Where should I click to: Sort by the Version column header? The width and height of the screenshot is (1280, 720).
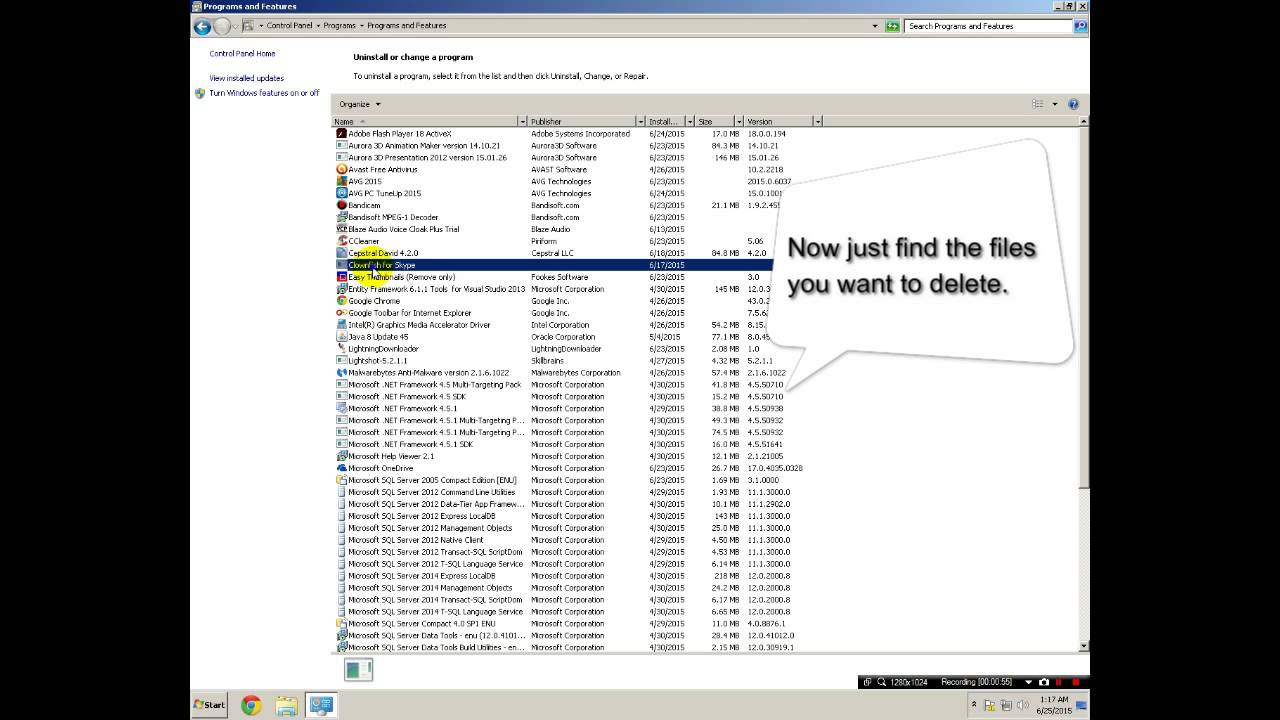(779, 121)
